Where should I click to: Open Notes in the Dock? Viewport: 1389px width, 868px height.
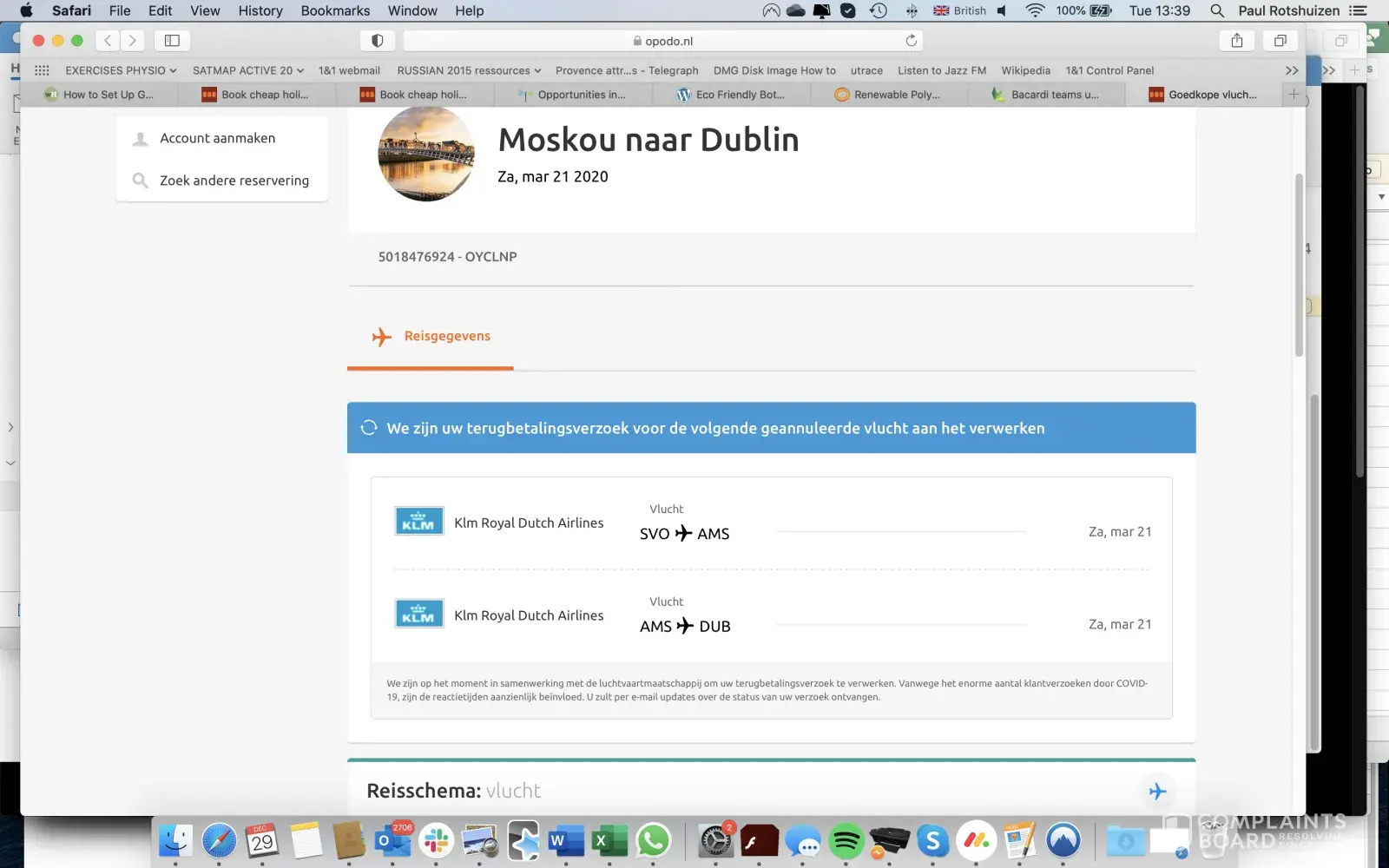point(306,840)
